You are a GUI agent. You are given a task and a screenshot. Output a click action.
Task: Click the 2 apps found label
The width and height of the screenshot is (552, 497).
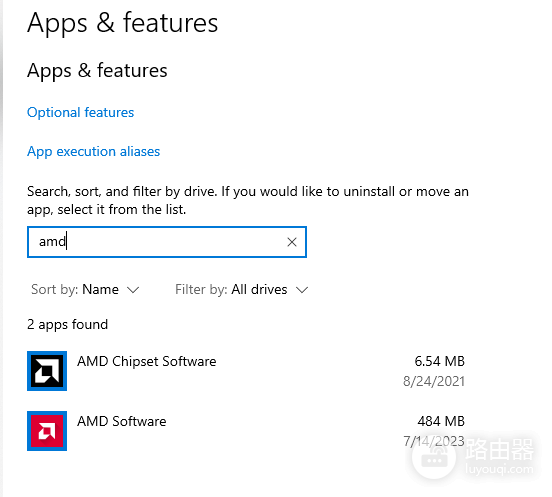(68, 325)
